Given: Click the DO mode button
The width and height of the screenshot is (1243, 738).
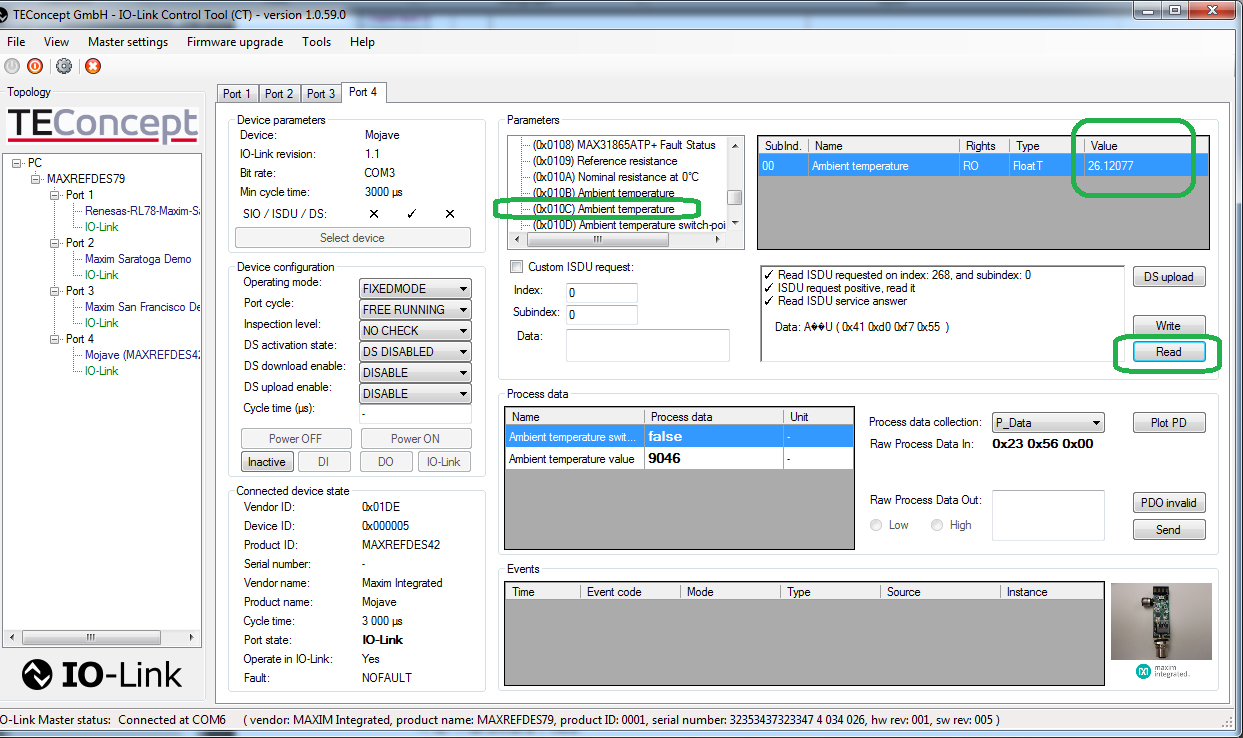Looking at the screenshot, I should pyautogui.click(x=385, y=461).
